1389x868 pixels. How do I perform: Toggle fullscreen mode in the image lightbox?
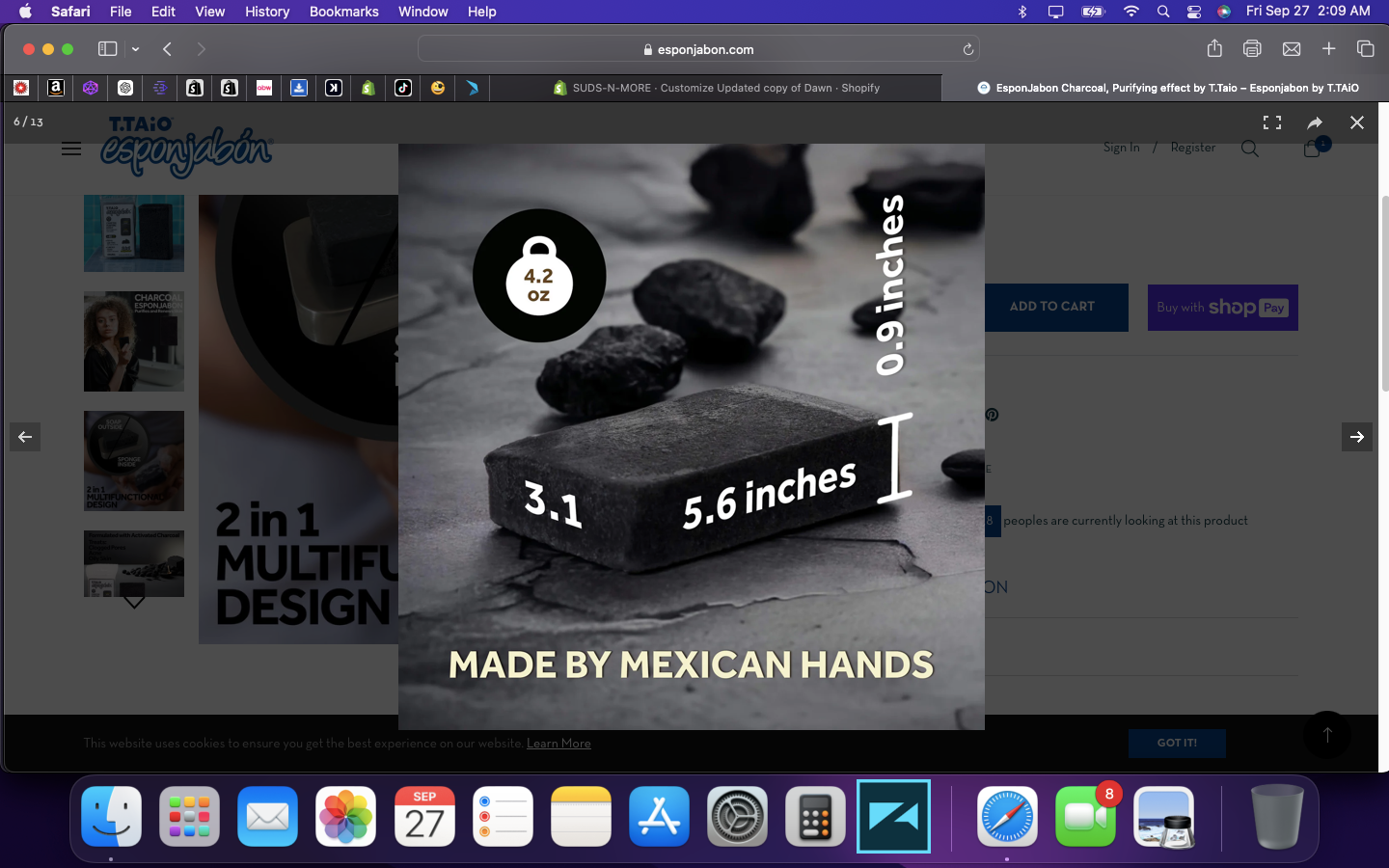[x=1272, y=122]
